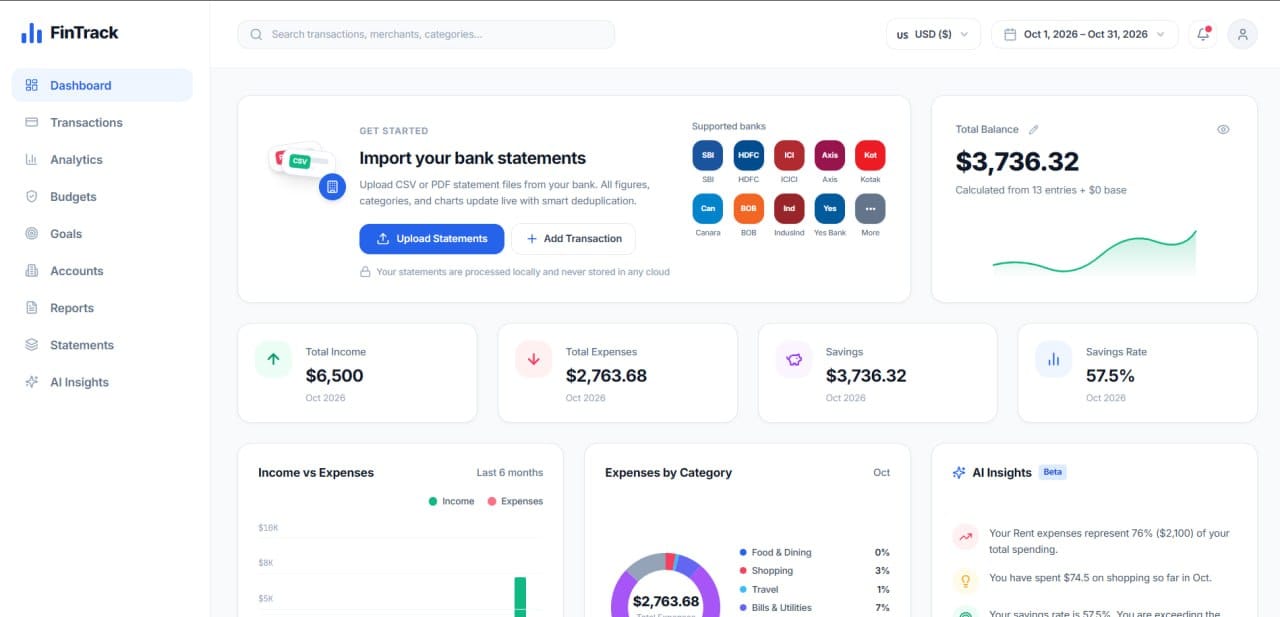Viewport: 1280px width, 617px height.
Task: Click the $6,500 Total Income value
Action: tap(334, 376)
